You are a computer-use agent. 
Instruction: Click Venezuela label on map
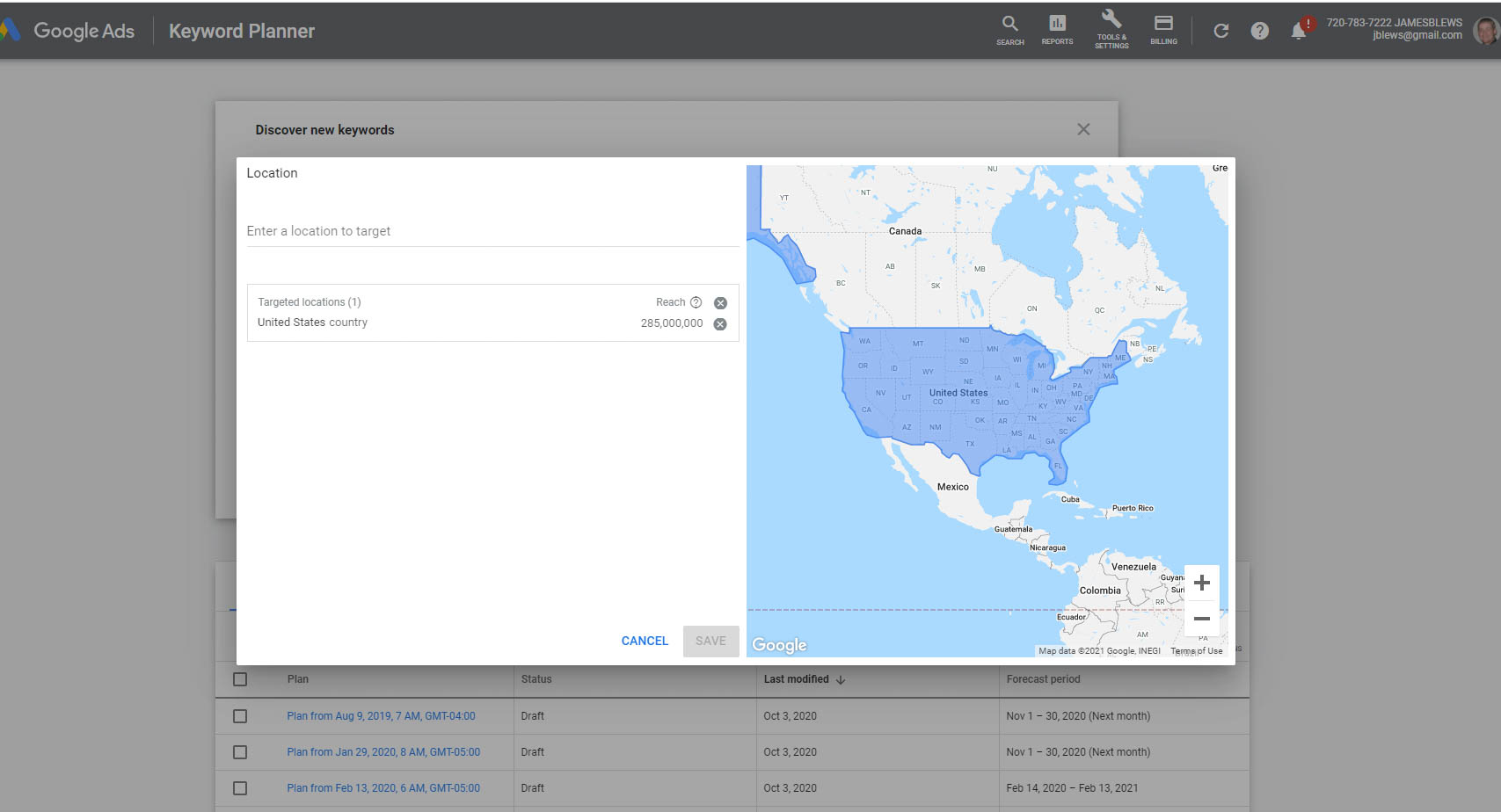click(x=1133, y=567)
